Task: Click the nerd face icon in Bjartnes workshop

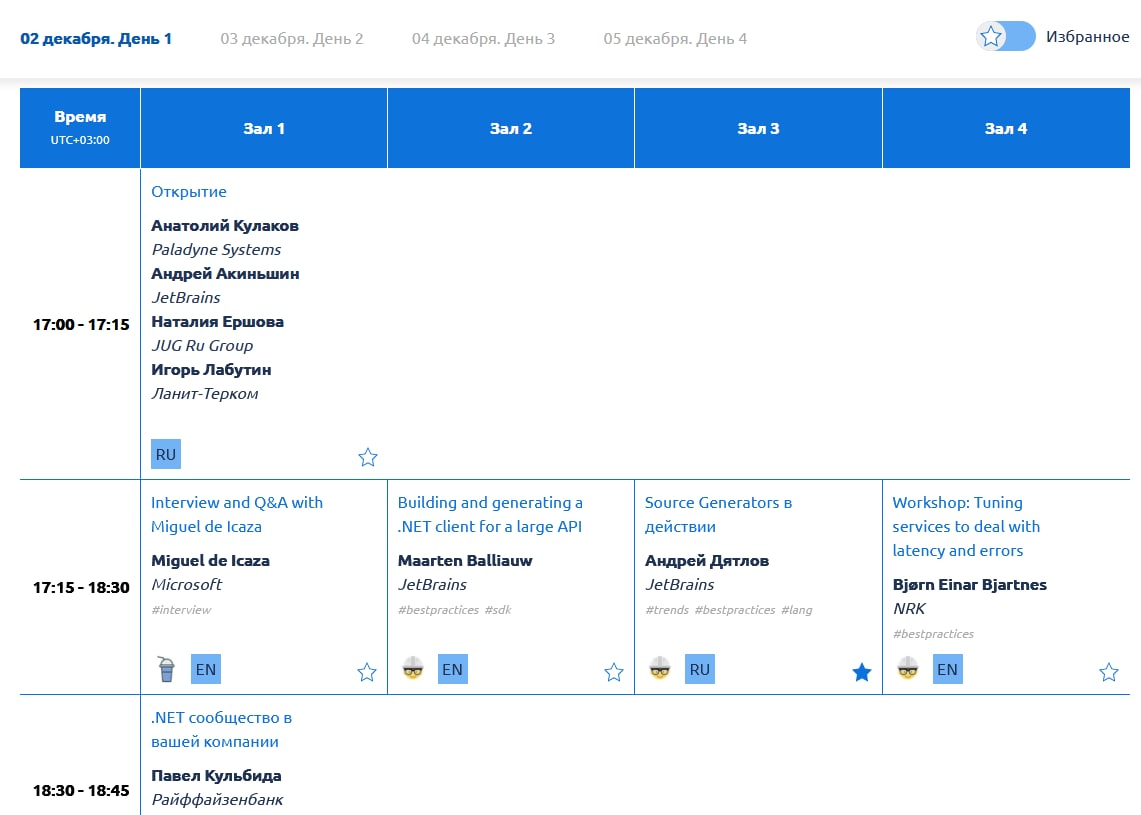Action: pos(907,668)
